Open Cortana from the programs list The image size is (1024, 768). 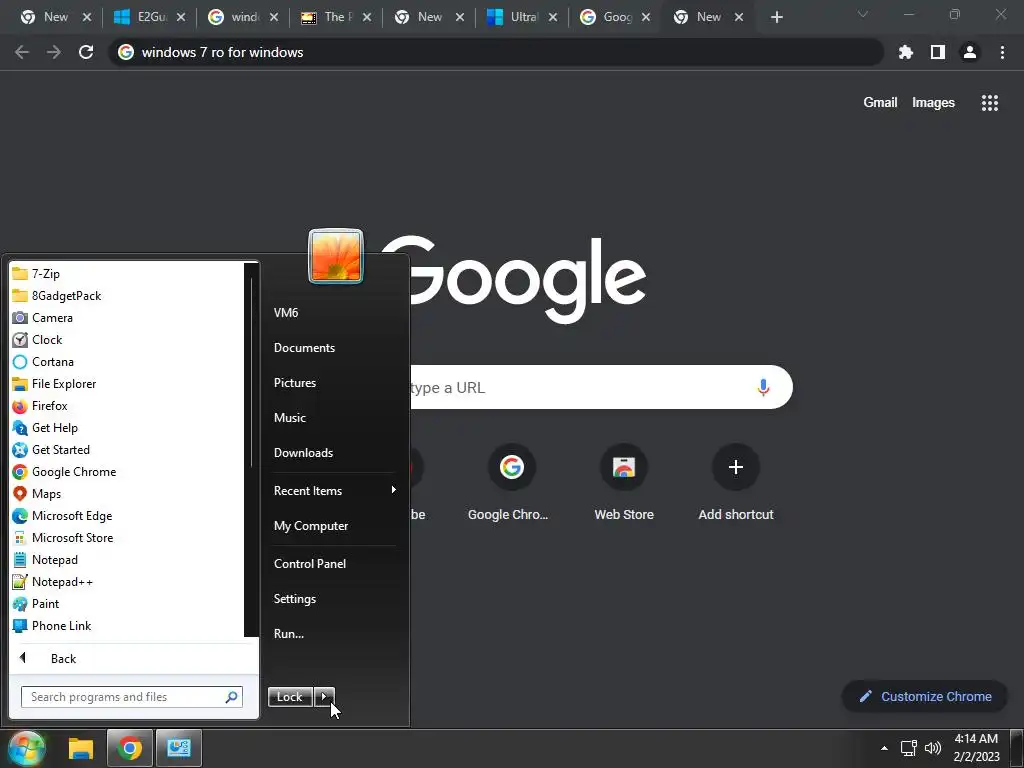click(x=44, y=362)
